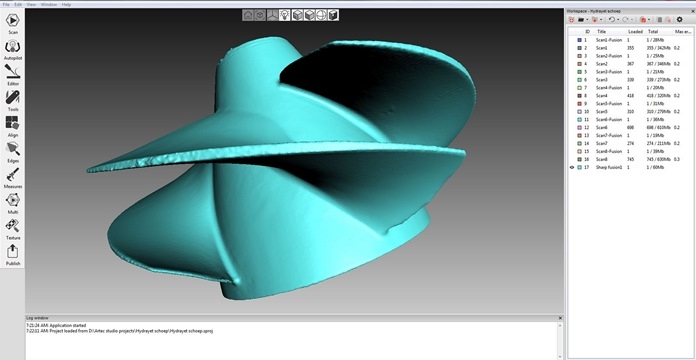Expand the redo dropdown arrow in workspace toolbar
Image resolution: width=696 pixels, height=360 pixels.
[x=633, y=20]
